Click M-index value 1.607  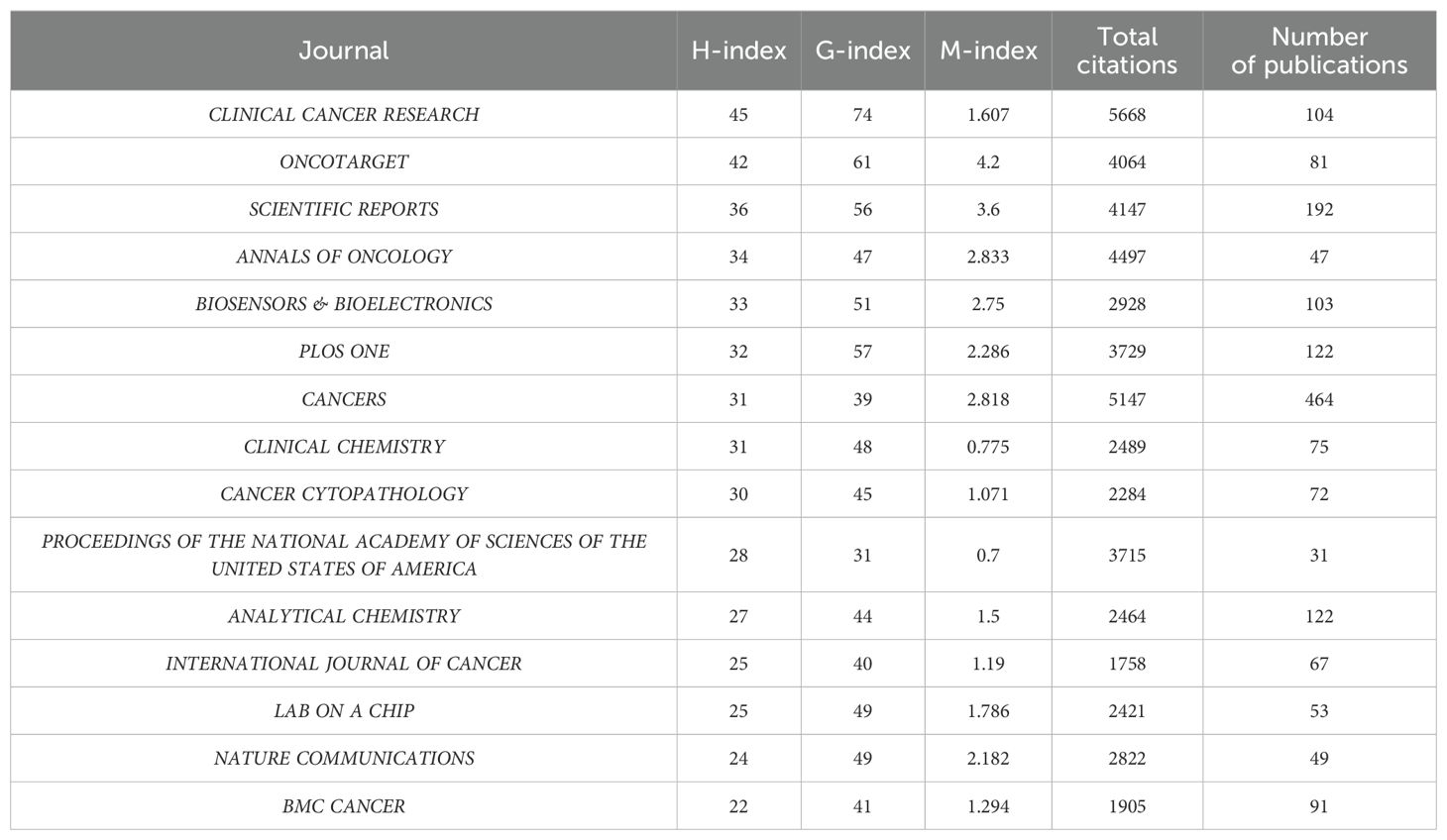988,115
